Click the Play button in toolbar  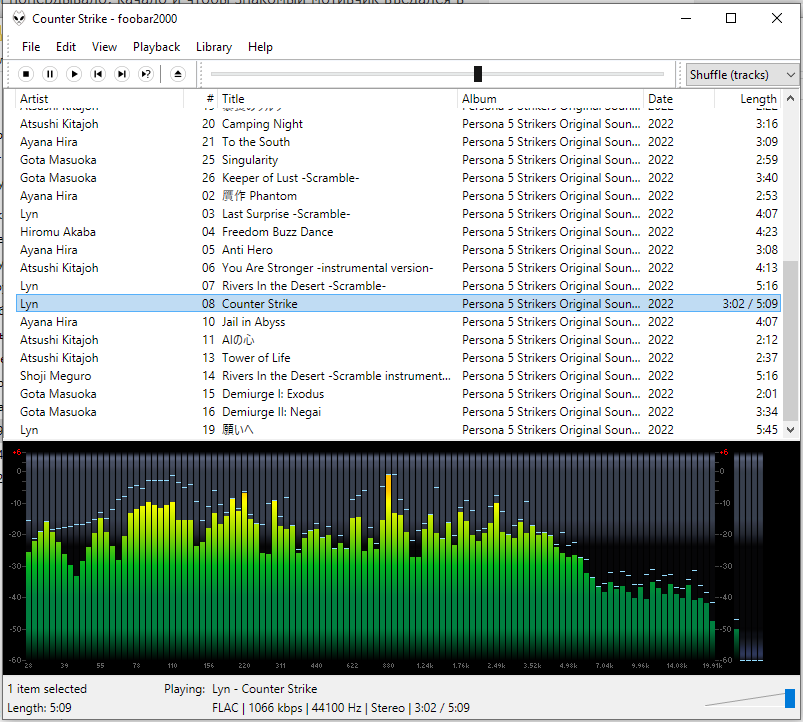click(74, 74)
